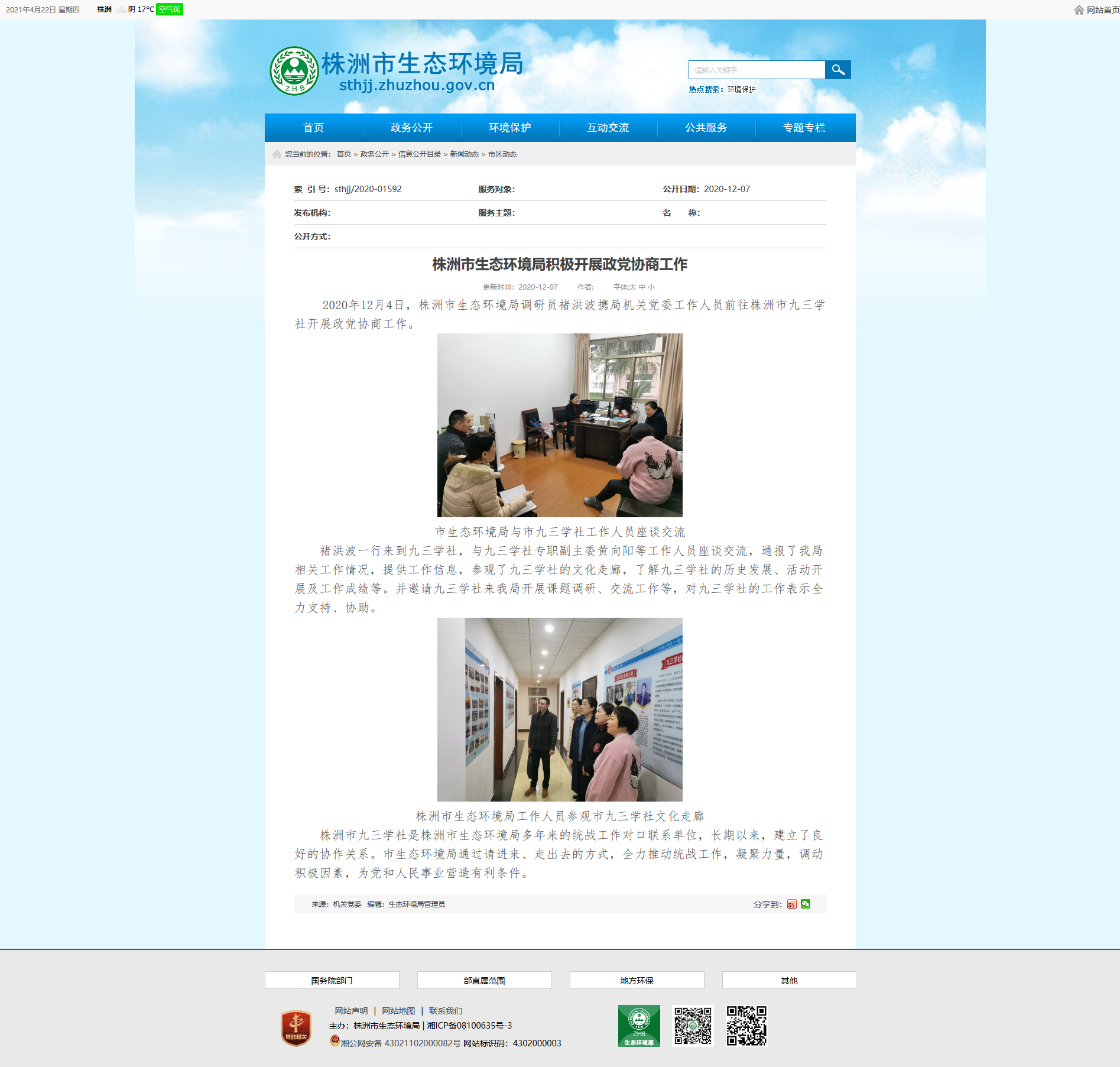Open the 环境保护 navigation tab

click(x=510, y=128)
